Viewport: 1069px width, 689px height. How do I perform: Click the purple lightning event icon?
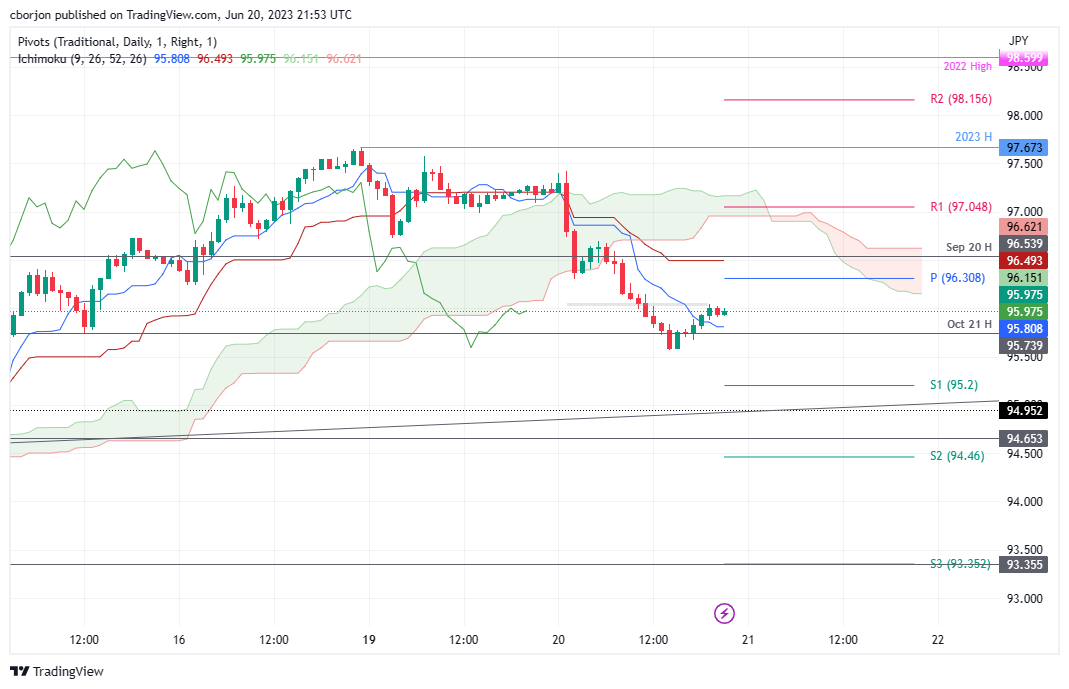[x=725, y=613]
